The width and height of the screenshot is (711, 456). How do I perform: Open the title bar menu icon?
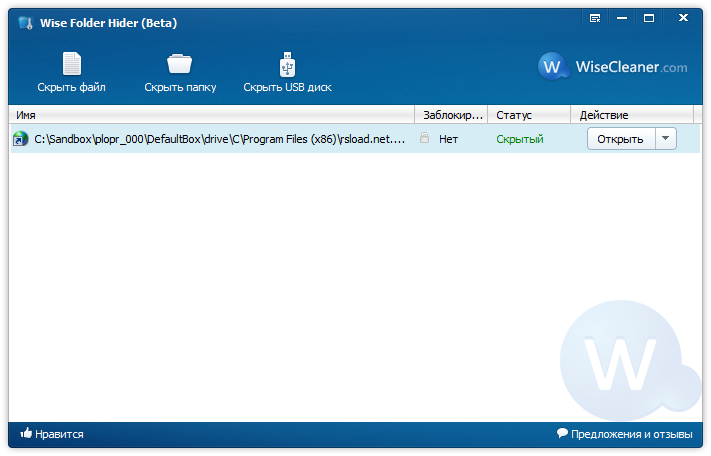[595, 18]
